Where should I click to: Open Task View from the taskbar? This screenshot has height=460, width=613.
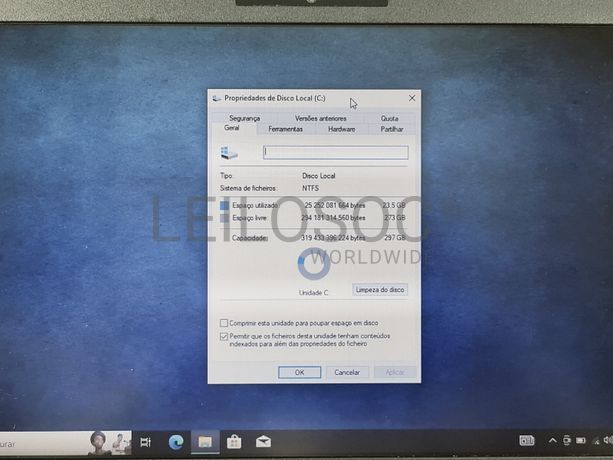click(x=145, y=441)
